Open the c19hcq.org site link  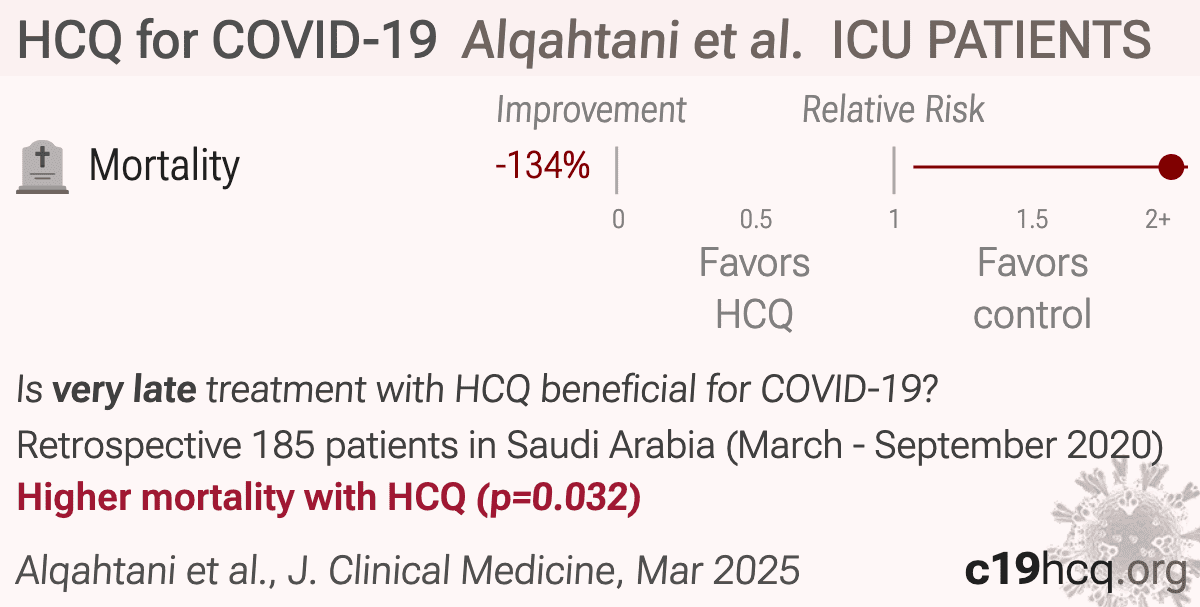point(1076,571)
